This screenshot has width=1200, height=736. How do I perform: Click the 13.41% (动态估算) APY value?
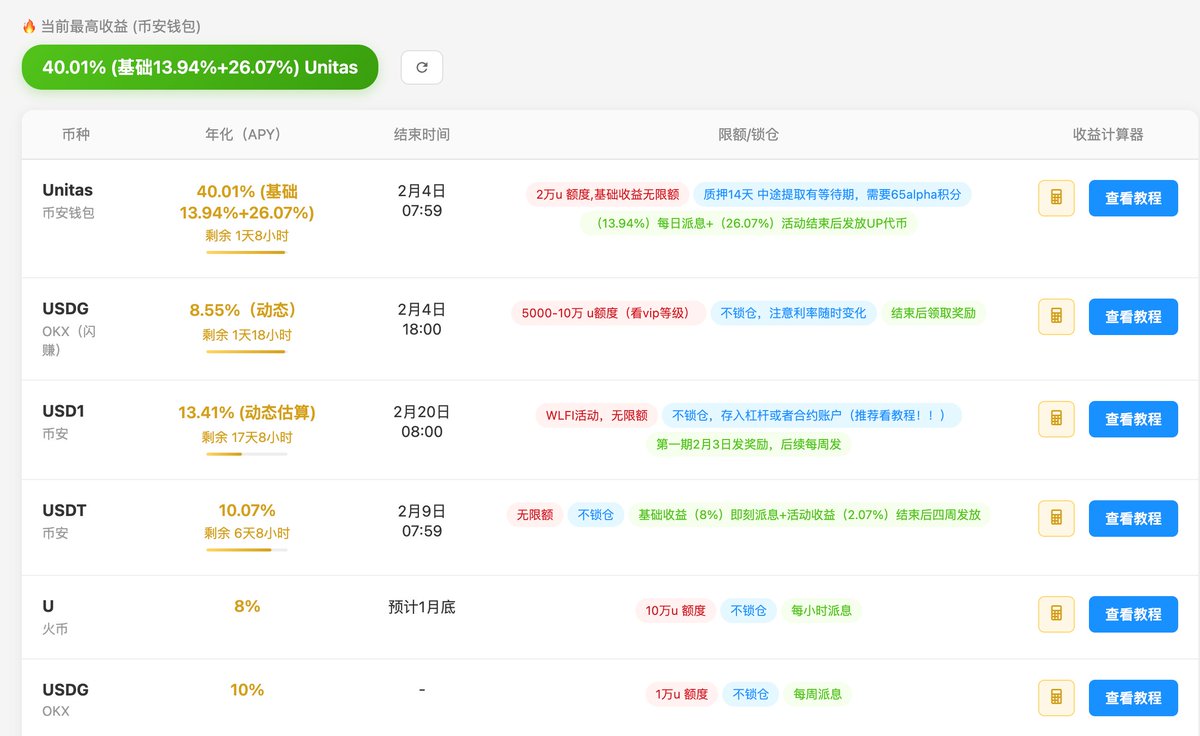[x=246, y=412]
